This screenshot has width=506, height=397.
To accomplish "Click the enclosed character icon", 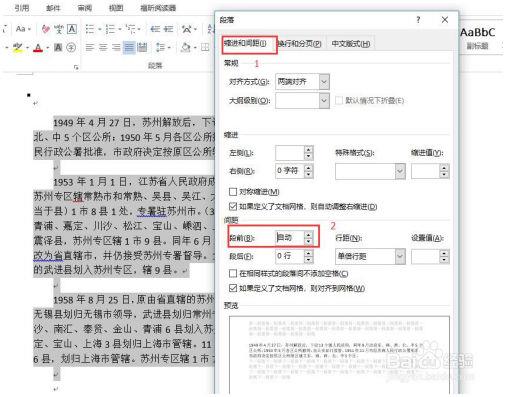I will pyautogui.click(x=71, y=47).
